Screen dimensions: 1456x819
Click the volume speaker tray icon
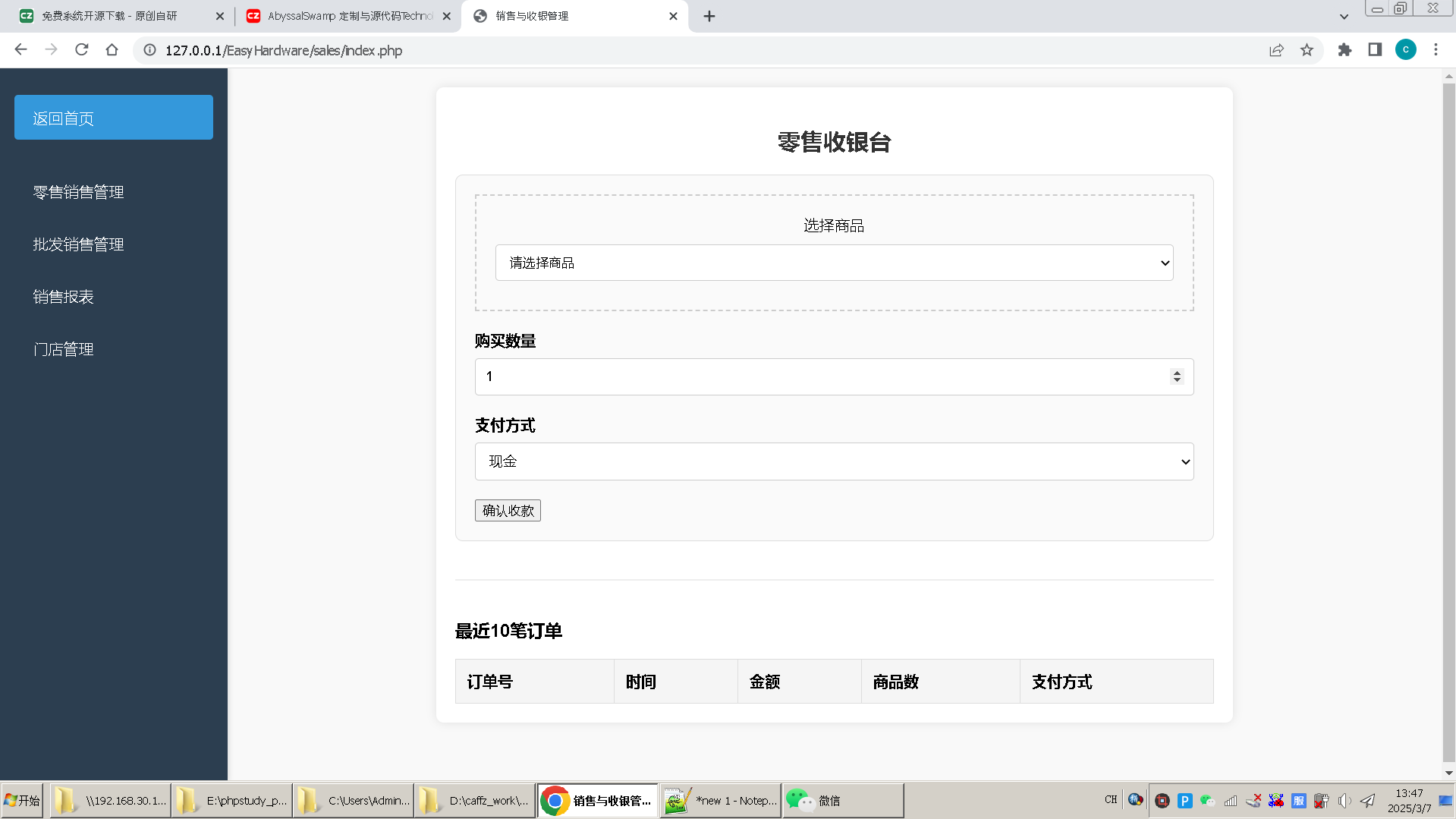[1344, 801]
